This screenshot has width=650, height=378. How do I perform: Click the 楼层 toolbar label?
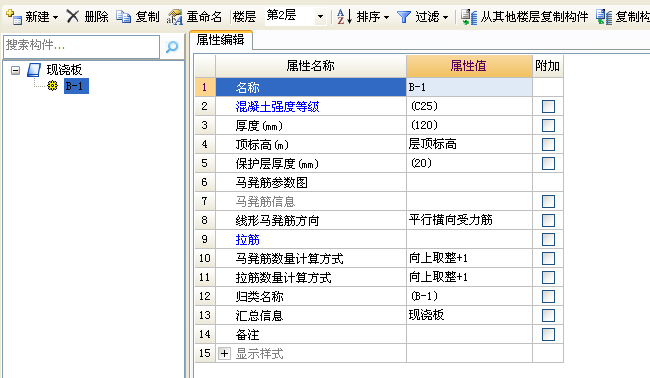pyautogui.click(x=244, y=17)
